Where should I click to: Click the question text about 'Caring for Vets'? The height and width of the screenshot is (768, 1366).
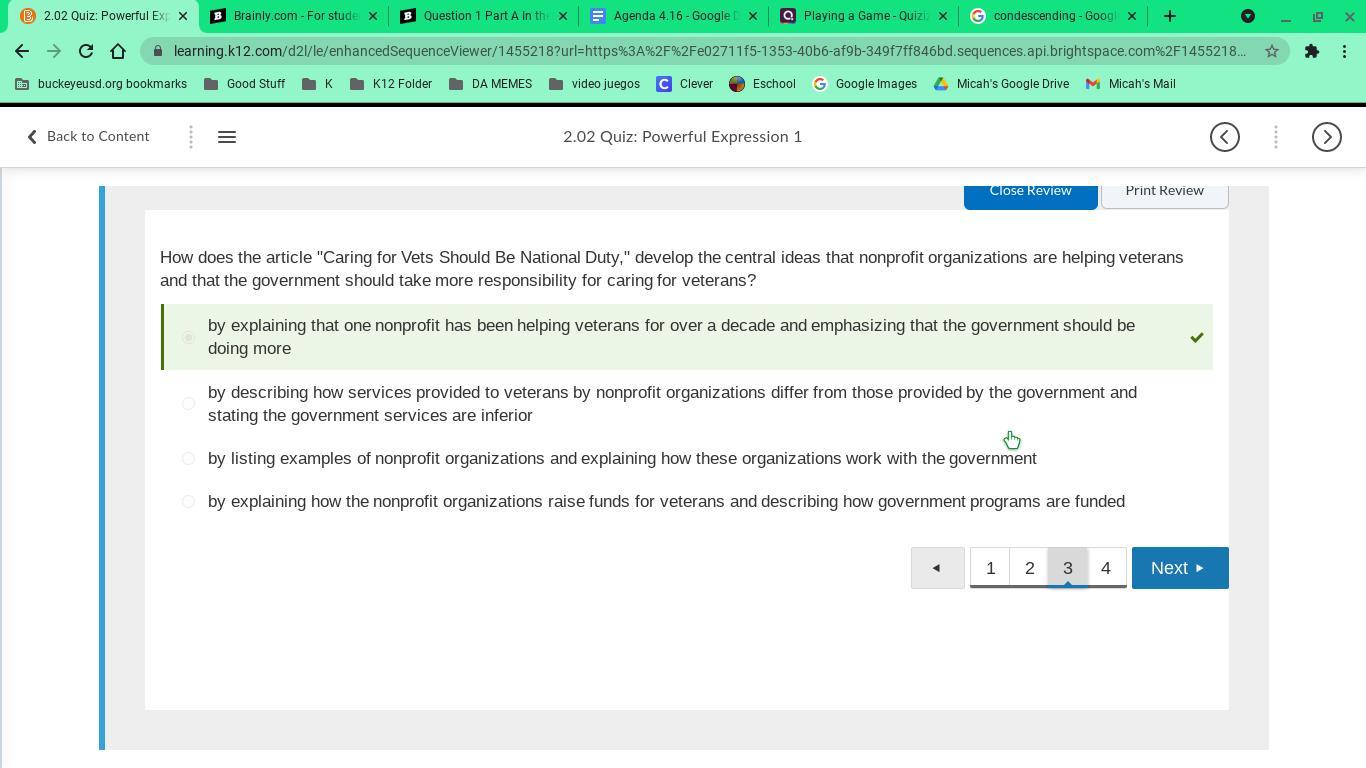tap(672, 269)
